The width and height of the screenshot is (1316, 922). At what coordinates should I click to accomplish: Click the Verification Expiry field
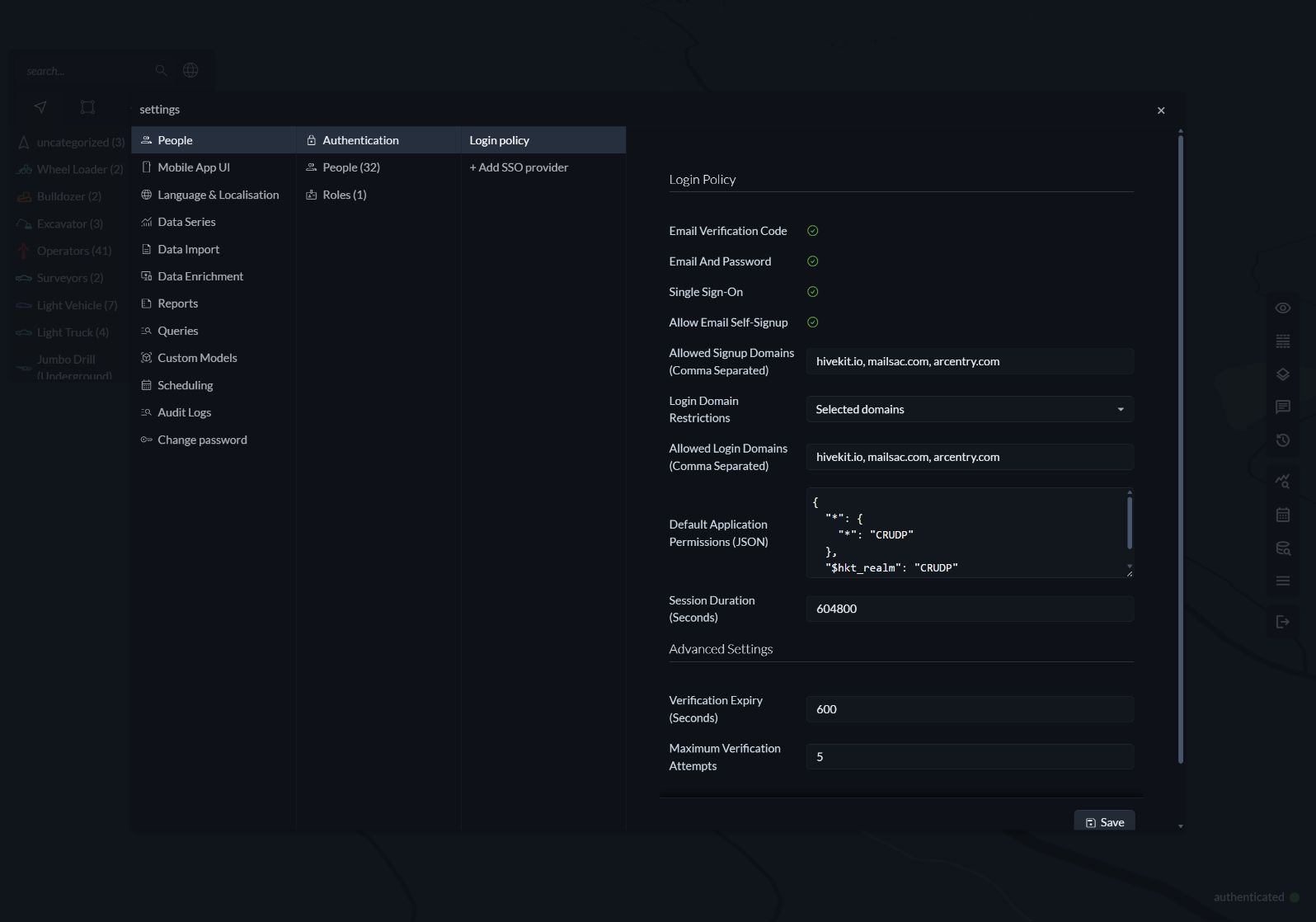[x=970, y=709]
